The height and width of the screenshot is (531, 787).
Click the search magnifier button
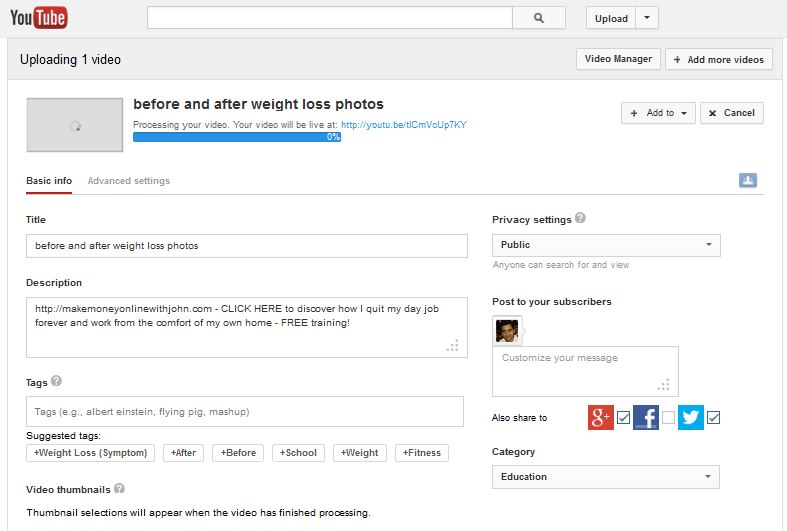click(539, 18)
